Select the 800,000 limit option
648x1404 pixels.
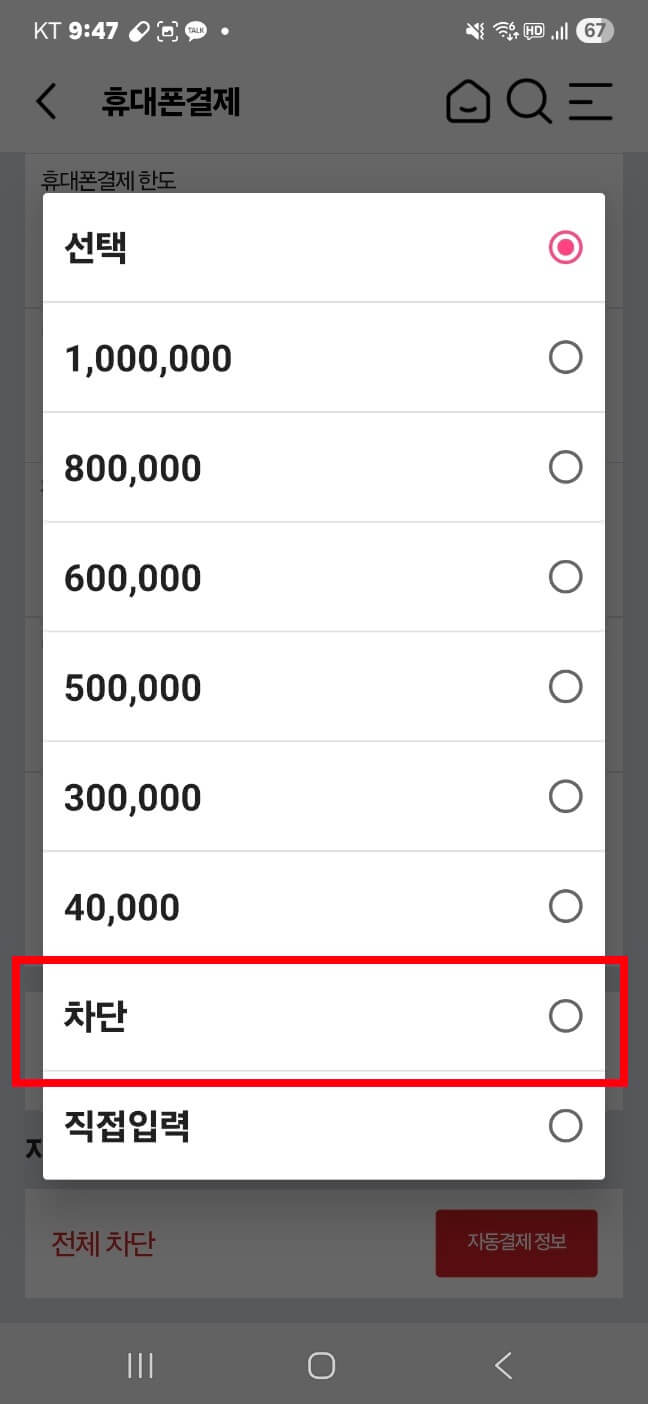click(x=566, y=467)
